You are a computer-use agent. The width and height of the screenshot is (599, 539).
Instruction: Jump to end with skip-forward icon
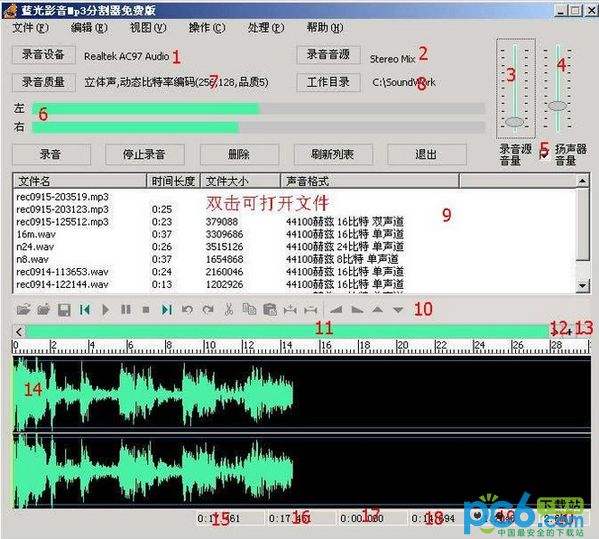tap(167, 309)
